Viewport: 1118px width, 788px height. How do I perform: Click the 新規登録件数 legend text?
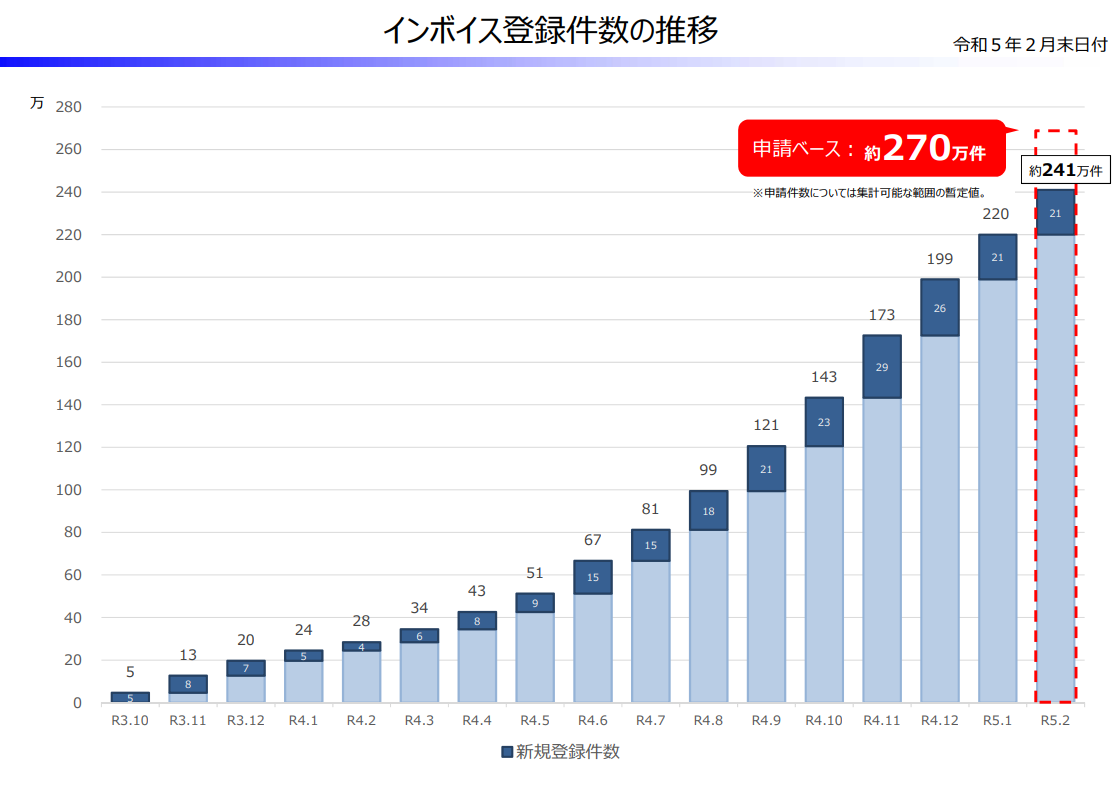point(567,752)
